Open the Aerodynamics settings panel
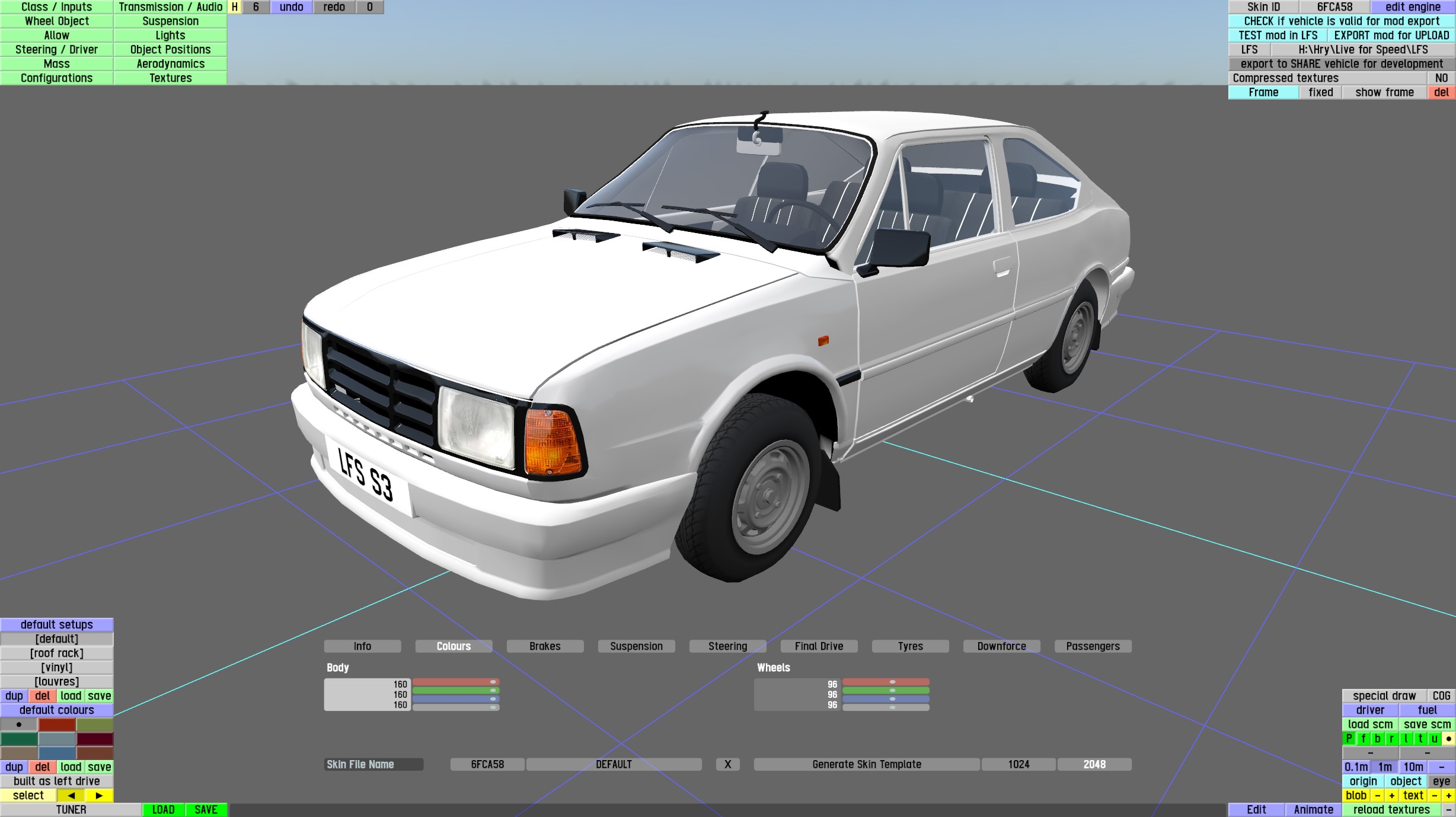The image size is (1456, 817). point(170,64)
